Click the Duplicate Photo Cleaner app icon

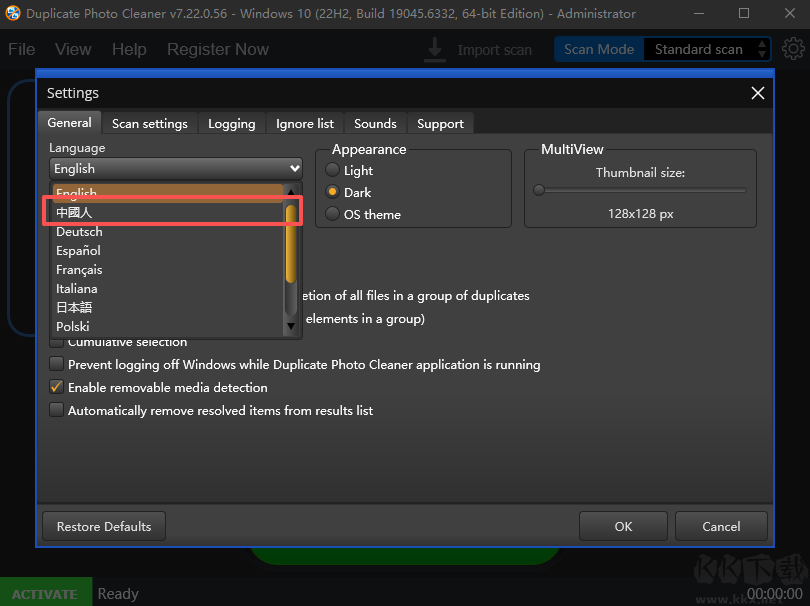point(11,14)
